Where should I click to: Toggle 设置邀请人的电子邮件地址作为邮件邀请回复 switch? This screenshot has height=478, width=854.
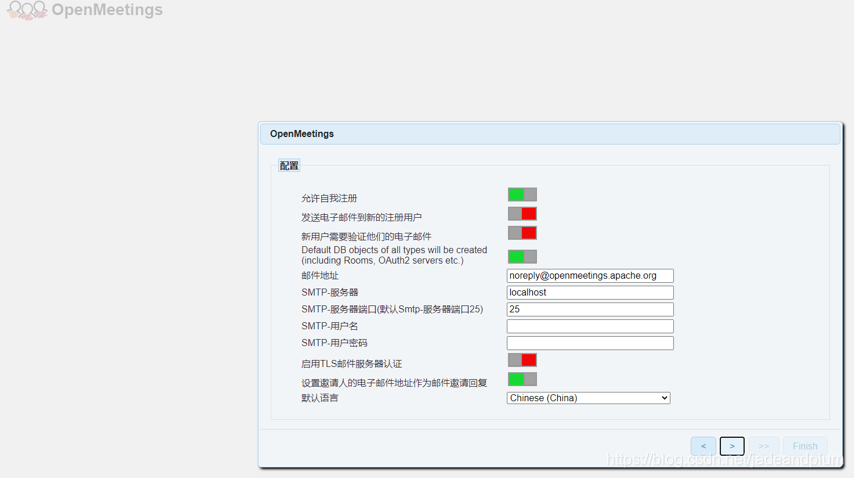(x=522, y=379)
